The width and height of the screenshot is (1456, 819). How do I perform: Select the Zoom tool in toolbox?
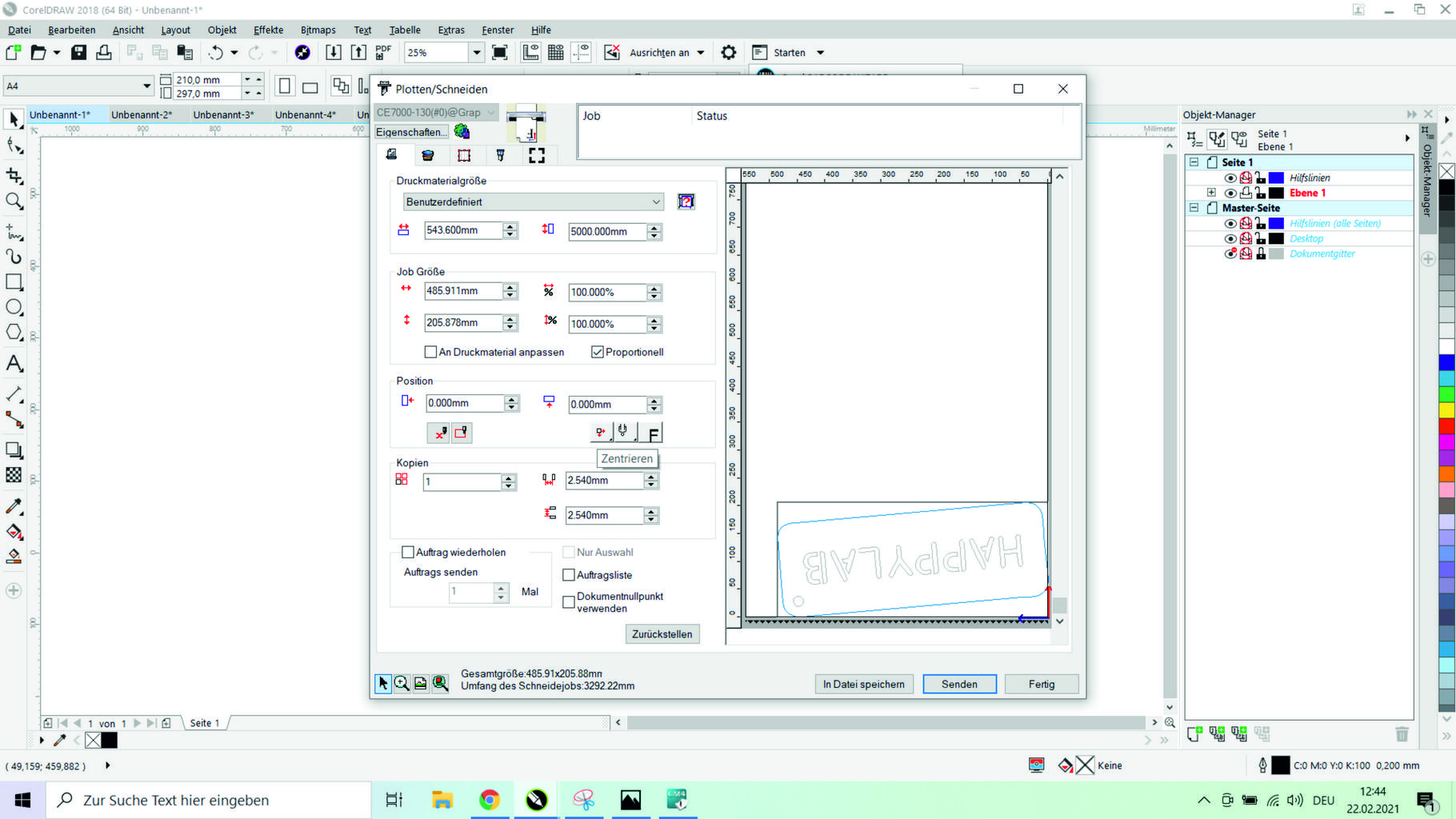14,201
